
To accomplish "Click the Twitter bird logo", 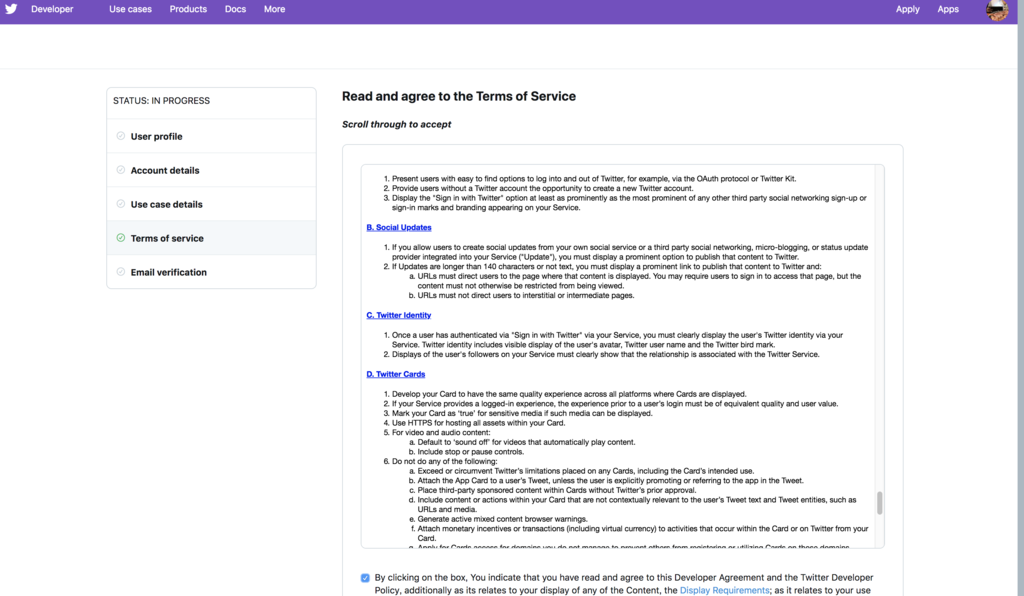I will point(11,9).
